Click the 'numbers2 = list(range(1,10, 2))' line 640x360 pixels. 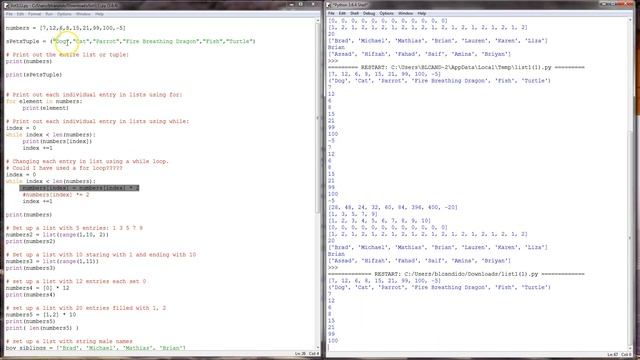point(57,235)
